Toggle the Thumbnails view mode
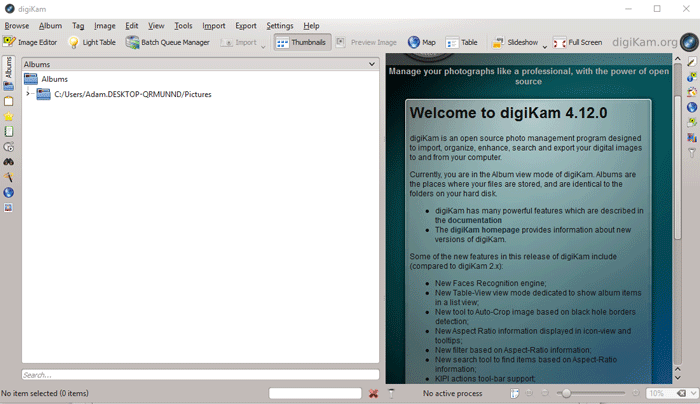 [302, 42]
